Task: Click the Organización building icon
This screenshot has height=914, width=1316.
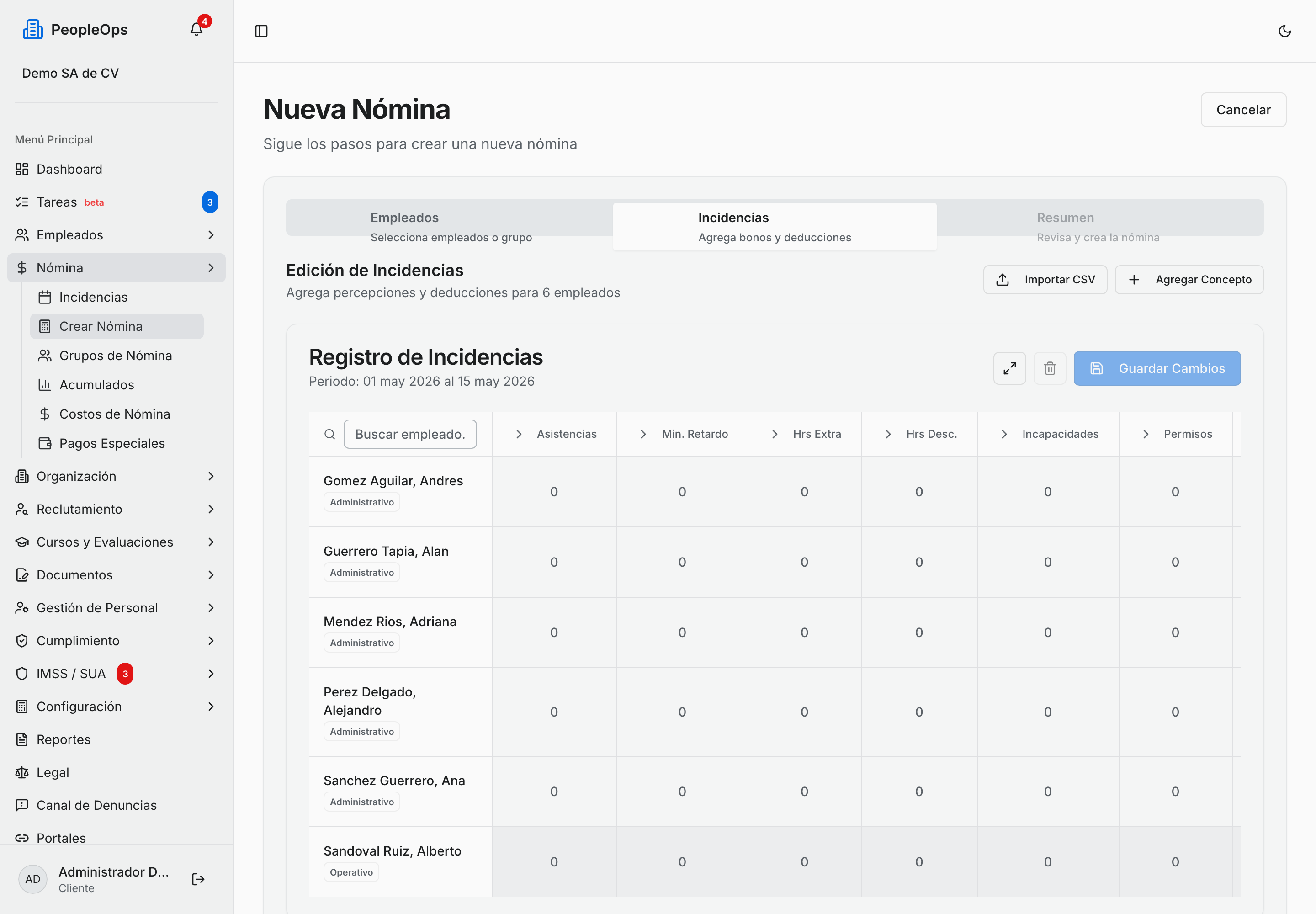Action: point(22,477)
